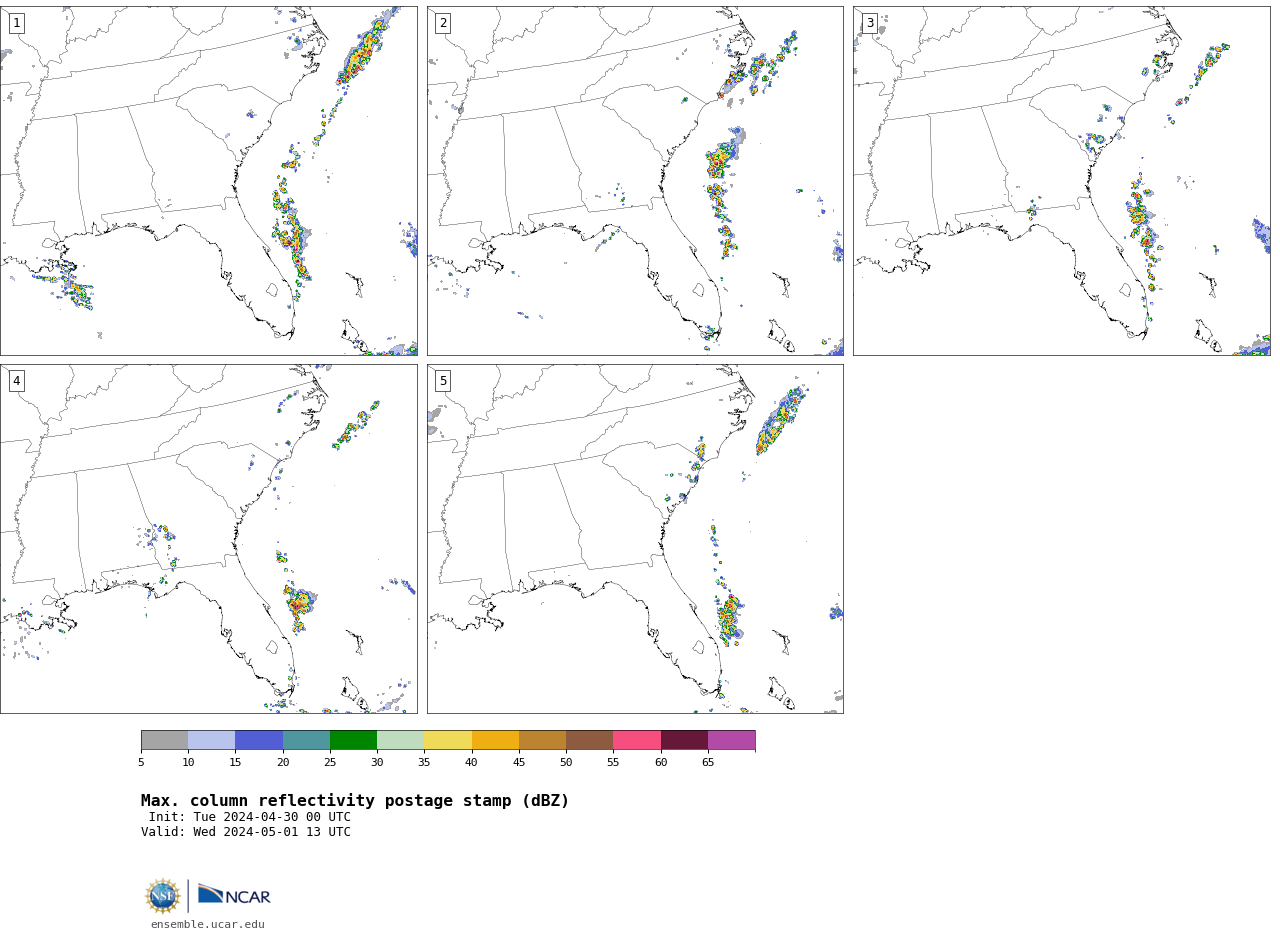
Task: Click the teal 20-25 dBZ swatch
Action: pos(306,740)
